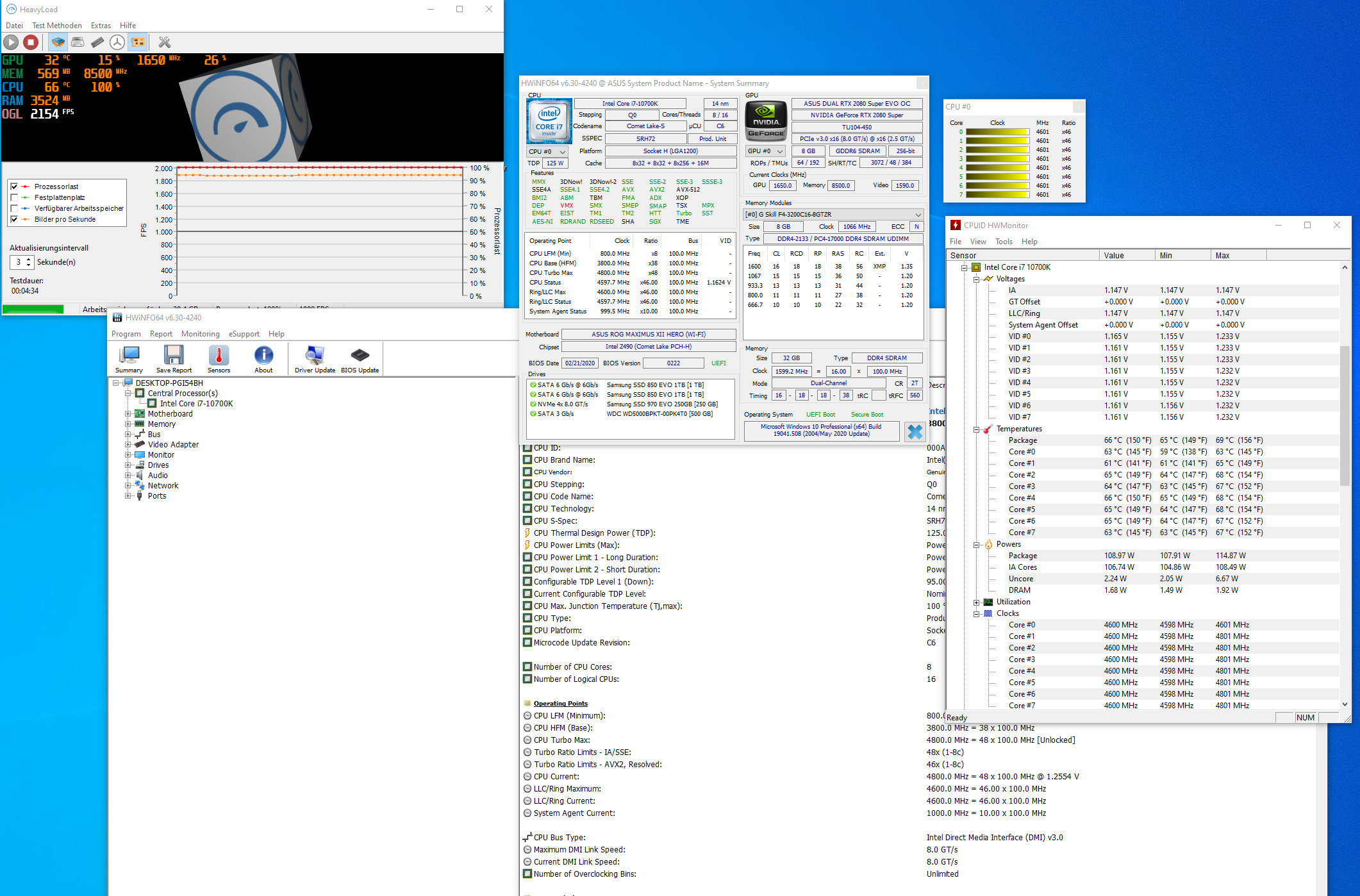Viewport: 1360px width, 896px height.
Task: Click the Save Report floppy icon
Action: pyautogui.click(x=174, y=360)
